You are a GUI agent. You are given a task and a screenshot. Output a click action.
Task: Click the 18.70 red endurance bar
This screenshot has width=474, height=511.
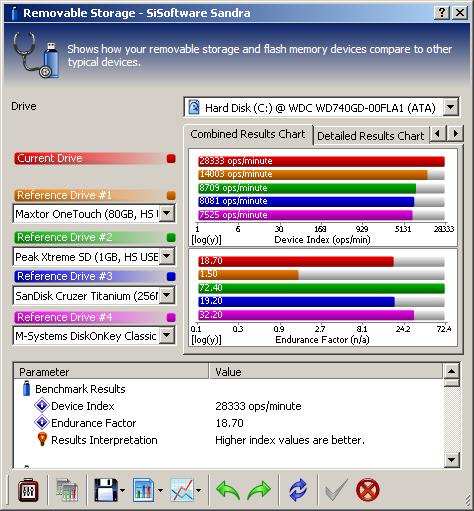[x=296, y=261]
